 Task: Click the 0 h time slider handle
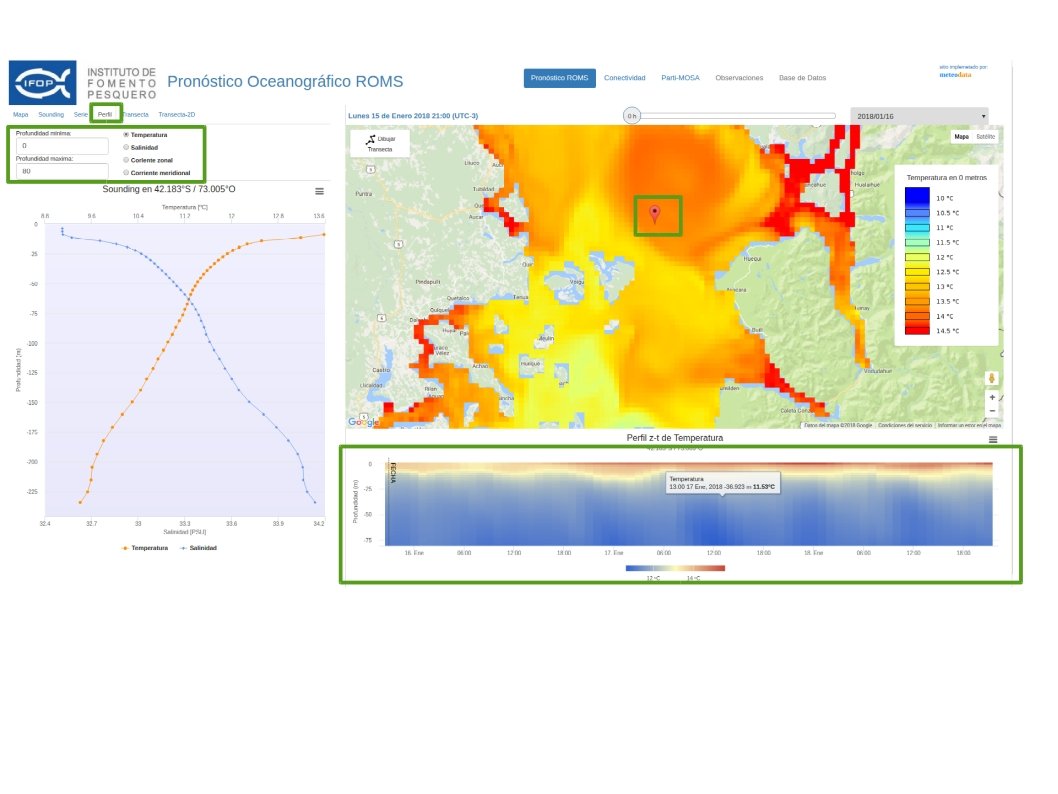(632, 116)
